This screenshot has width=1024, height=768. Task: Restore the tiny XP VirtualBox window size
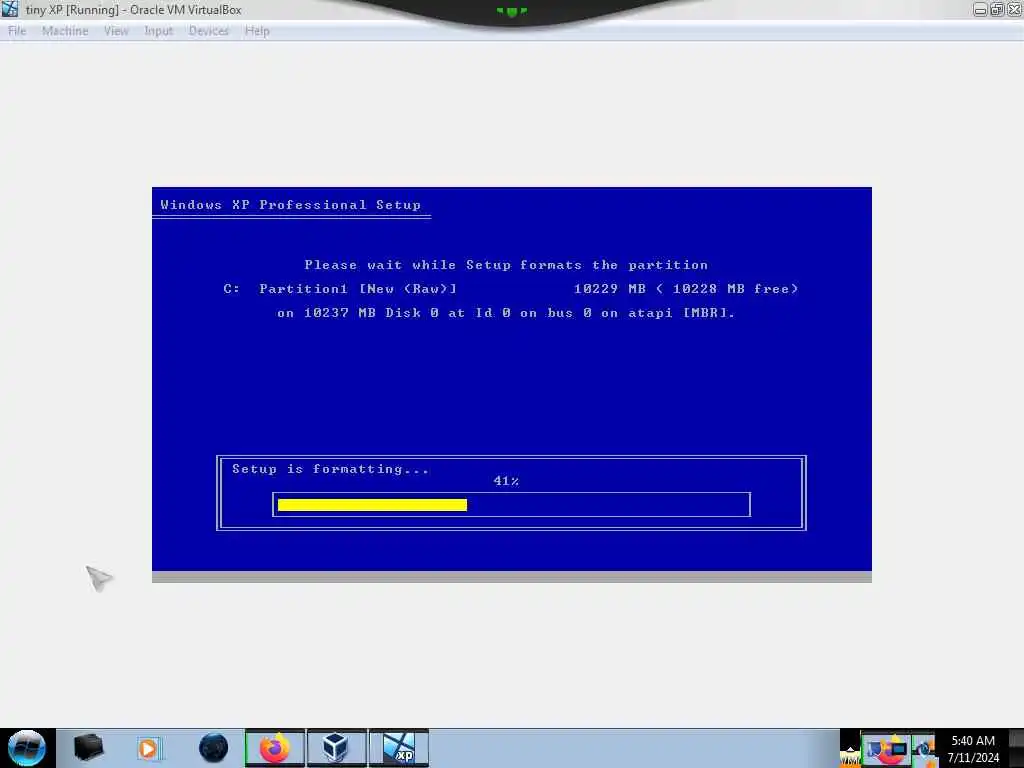tap(997, 9)
